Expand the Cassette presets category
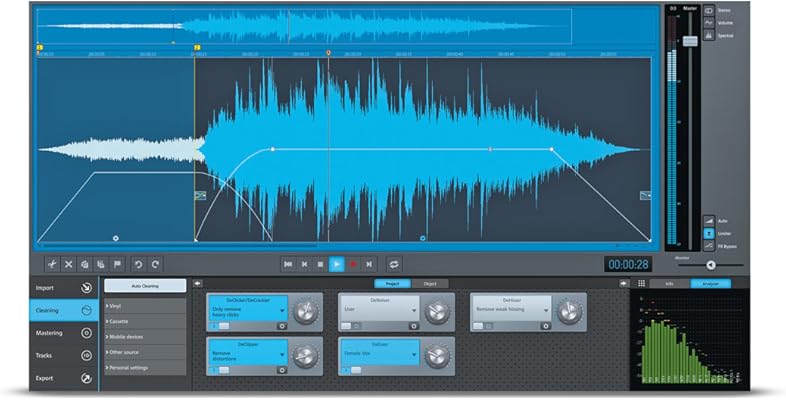The image size is (786, 400). pos(145,320)
